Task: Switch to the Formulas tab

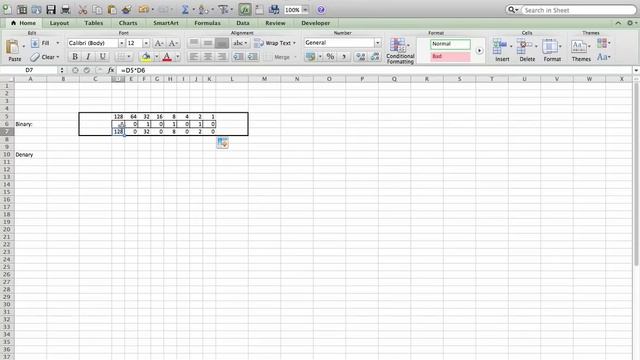Action: (x=207, y=23)
